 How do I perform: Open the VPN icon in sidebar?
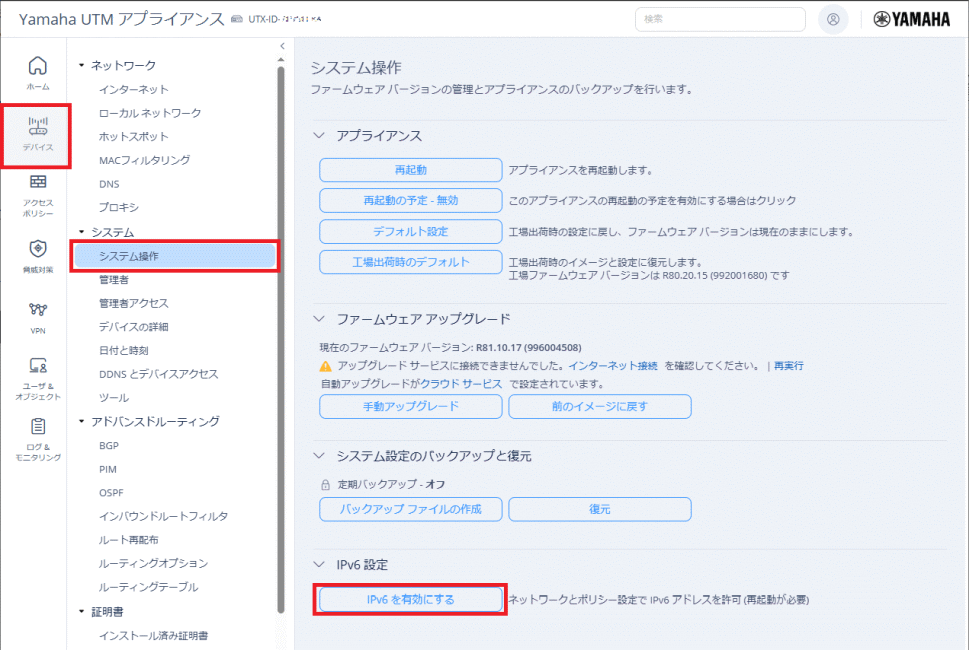coord(38,310)
